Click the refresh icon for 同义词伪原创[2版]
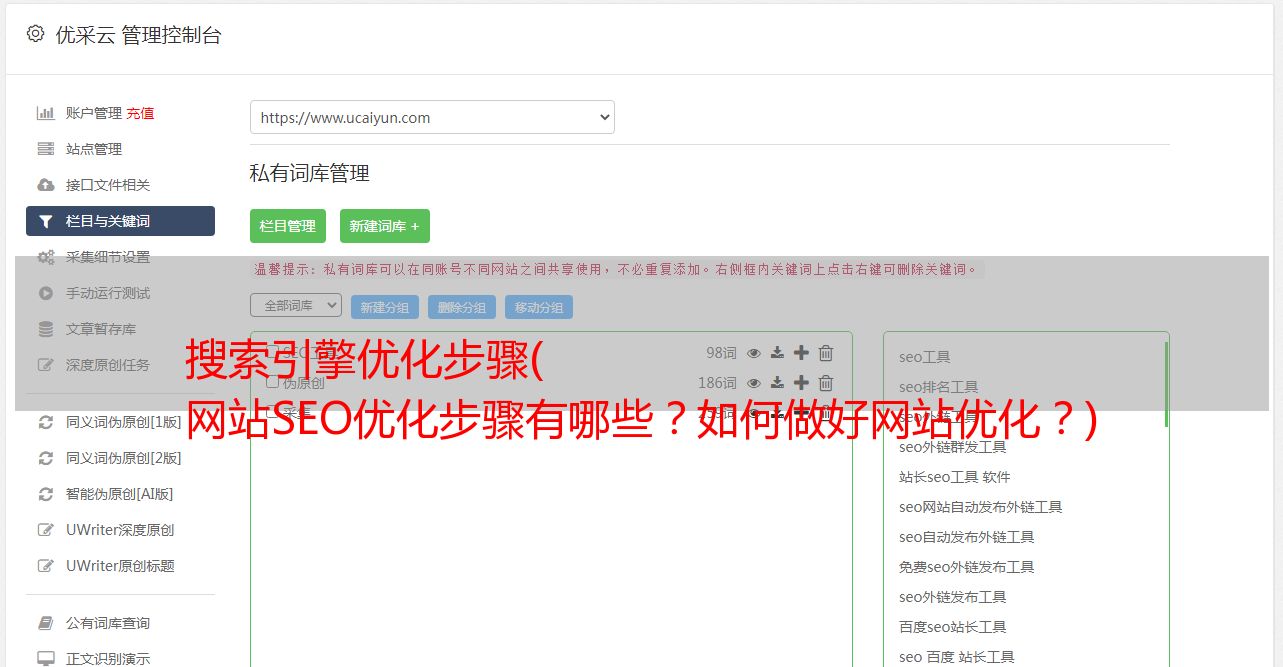Image resolution: width=1283 pixels, height=667 pixels. [x=46, y=458]
